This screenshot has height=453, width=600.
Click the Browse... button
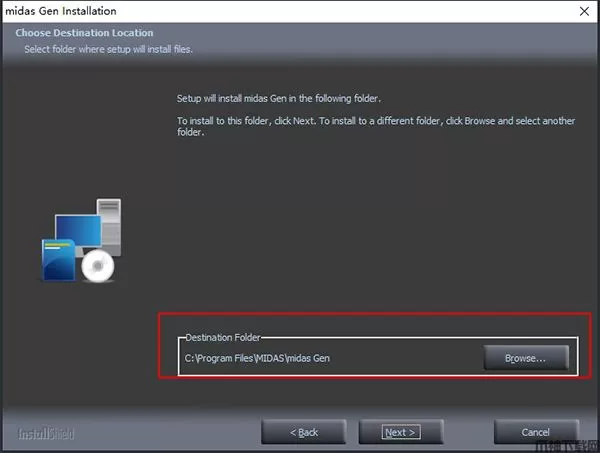tap(526, 358)
